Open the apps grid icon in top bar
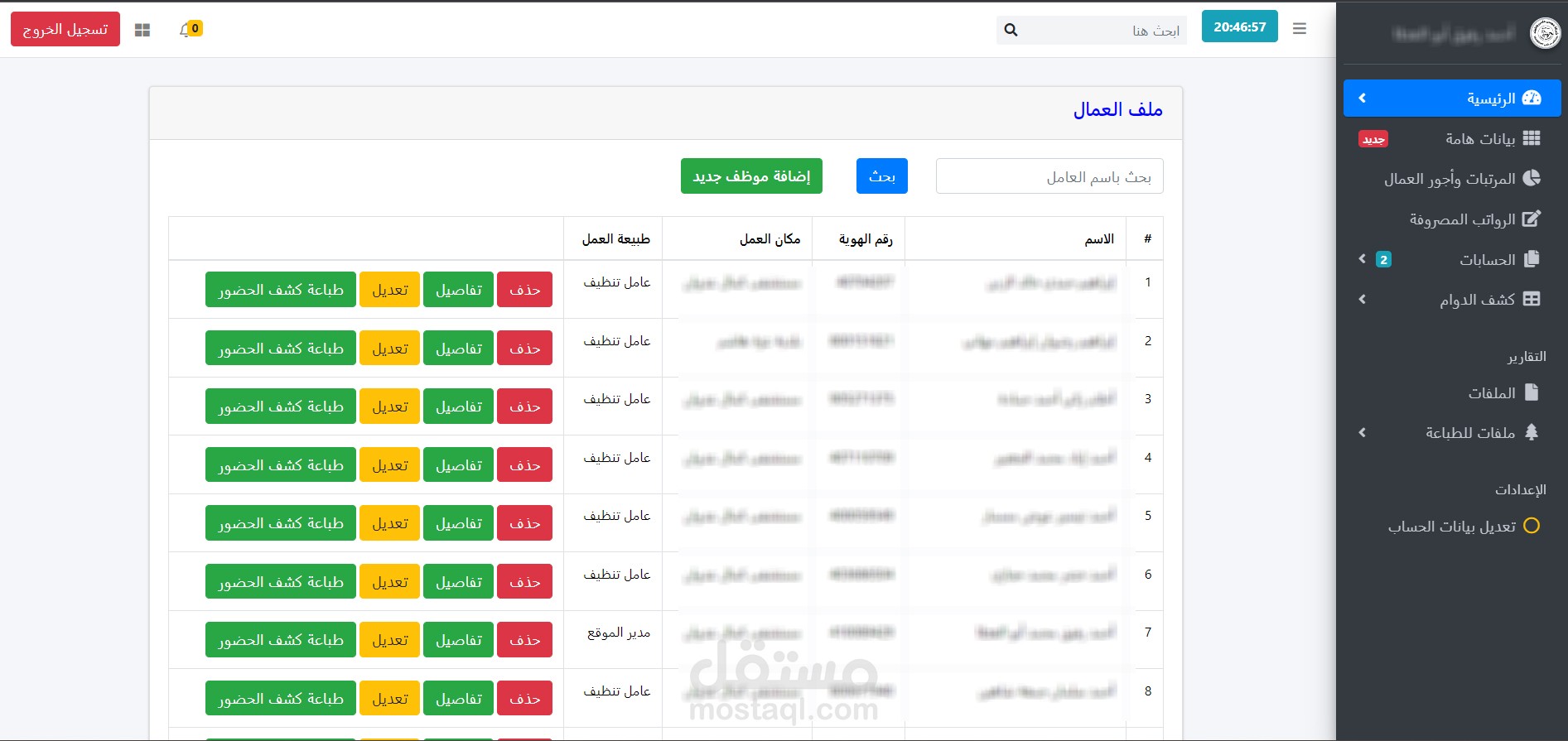Viewport: 1568px width, 741px height. tap(142, 30)
